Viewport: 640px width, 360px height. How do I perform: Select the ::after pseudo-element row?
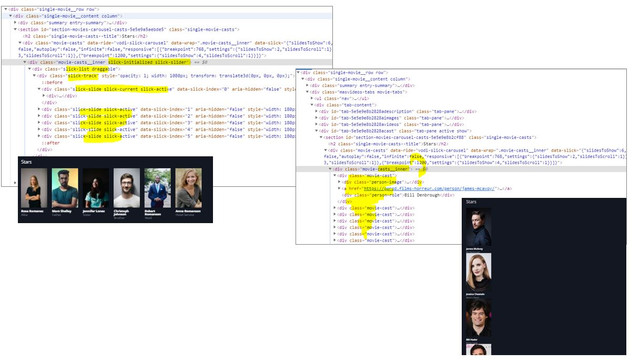pyautogui.click(x=51, y=143)
